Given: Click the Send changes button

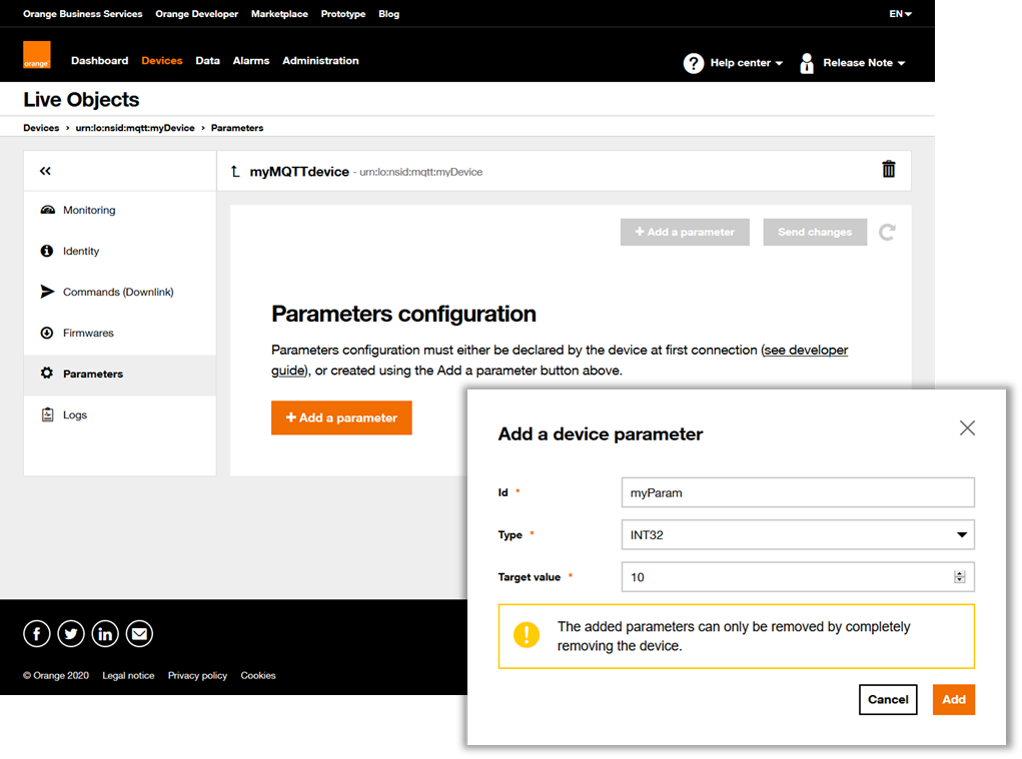Looking at the screenshot, I should point(815,232).
